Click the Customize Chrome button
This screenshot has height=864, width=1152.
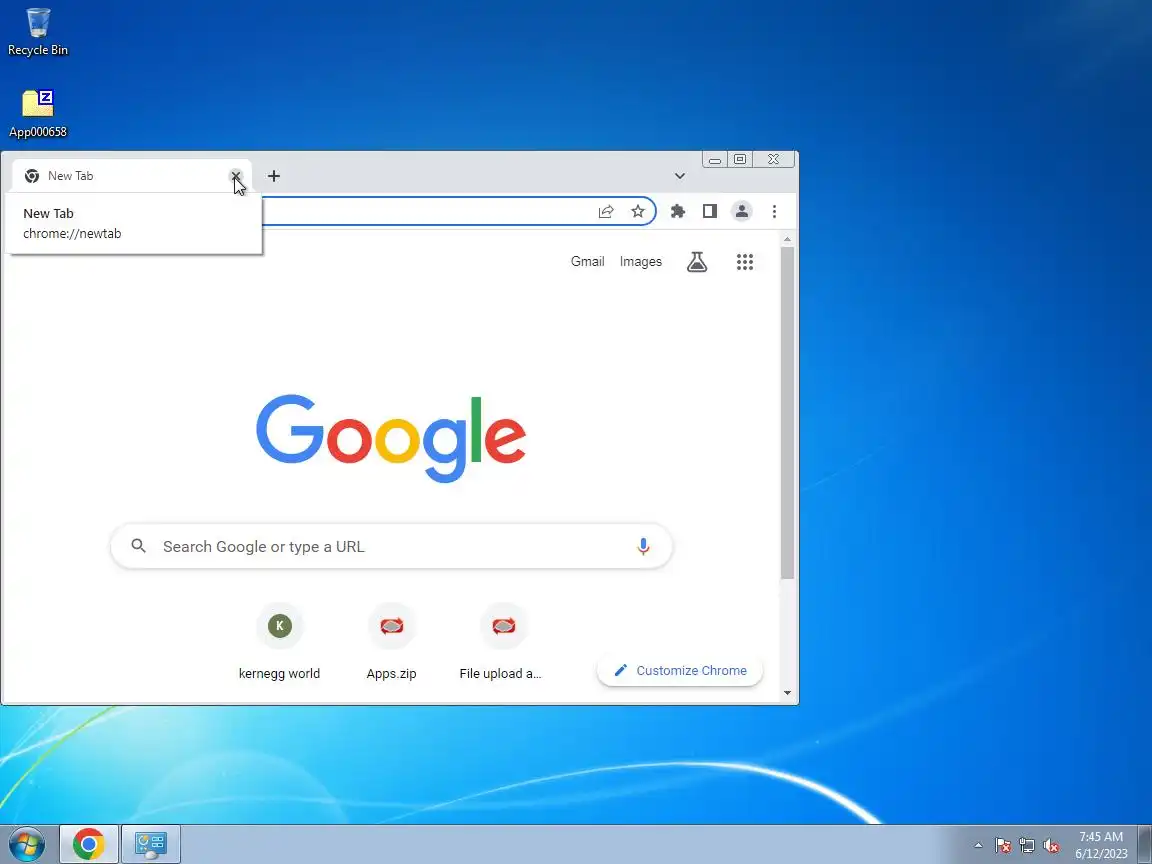(x=680, y=671)
